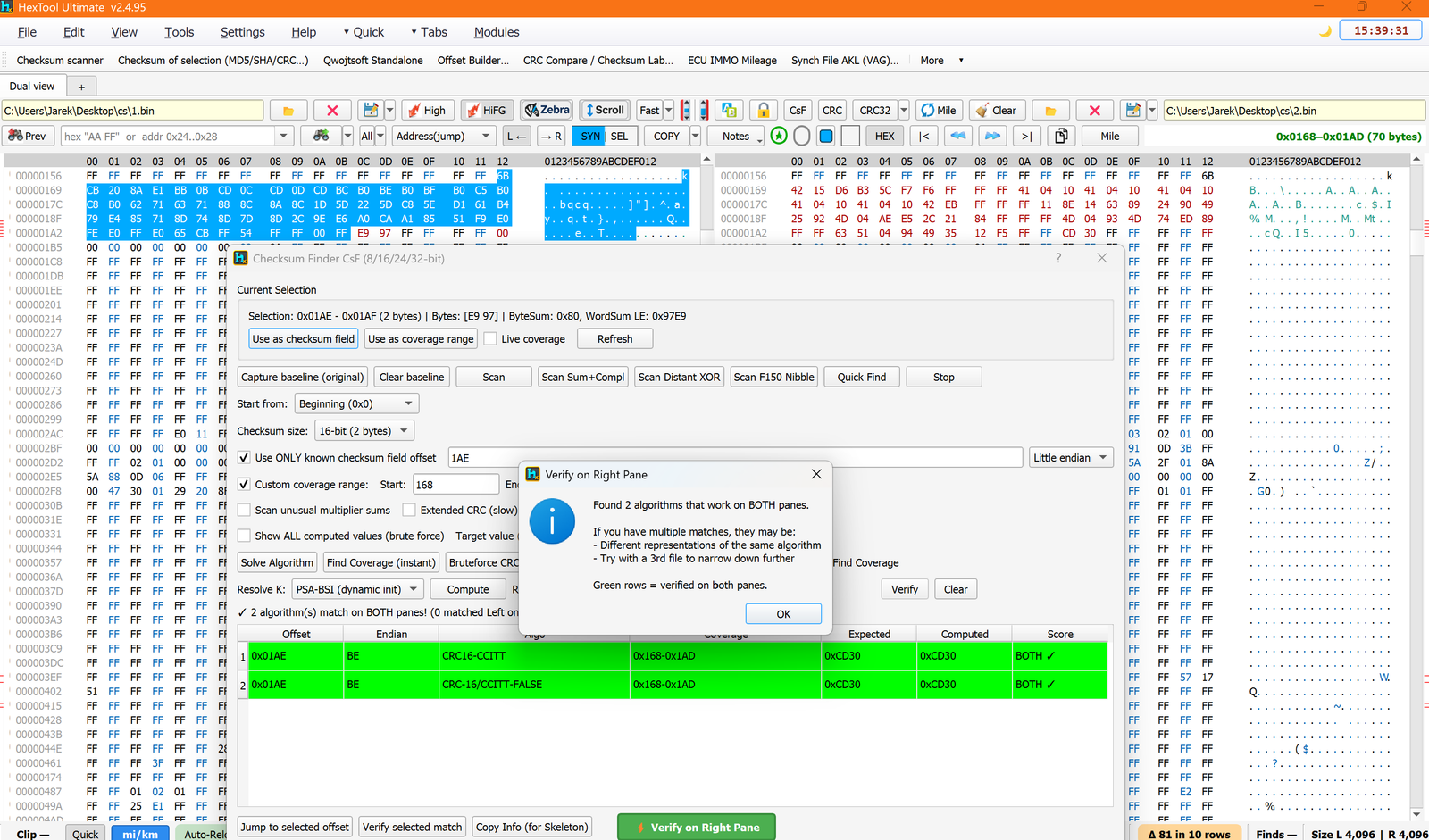Open the Tools menu
This screenshot has height=840, width=1429.
click(179, 32)
